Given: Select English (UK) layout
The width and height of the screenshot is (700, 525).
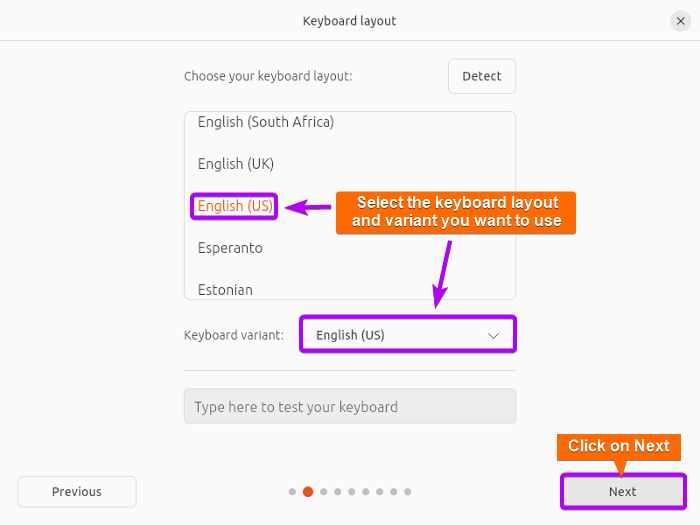Looking at the screenshot, I should click(x=350, y=164).
